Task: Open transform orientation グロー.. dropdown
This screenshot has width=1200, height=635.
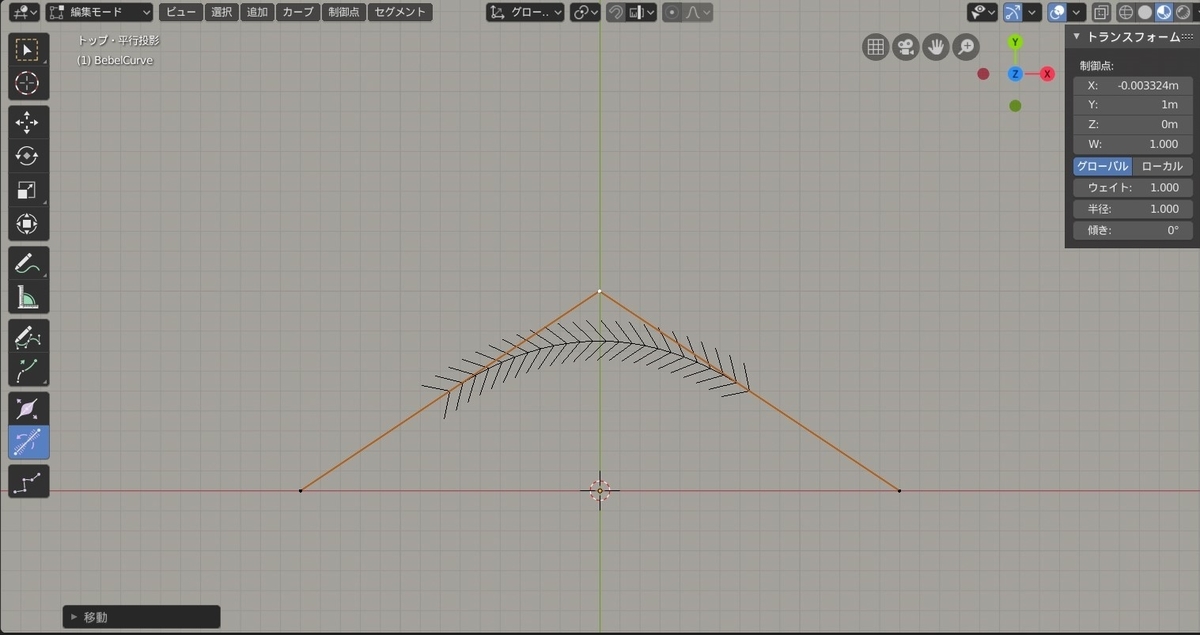Action: [525, 13]
